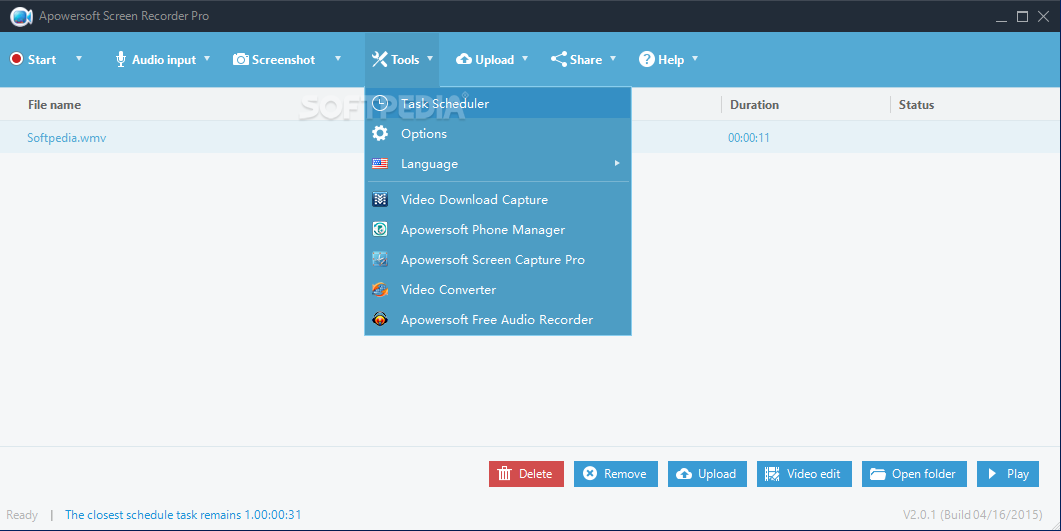Click the wrench Tools icon
Viewport: 1061px width, 531px height.
coord(380,60)
